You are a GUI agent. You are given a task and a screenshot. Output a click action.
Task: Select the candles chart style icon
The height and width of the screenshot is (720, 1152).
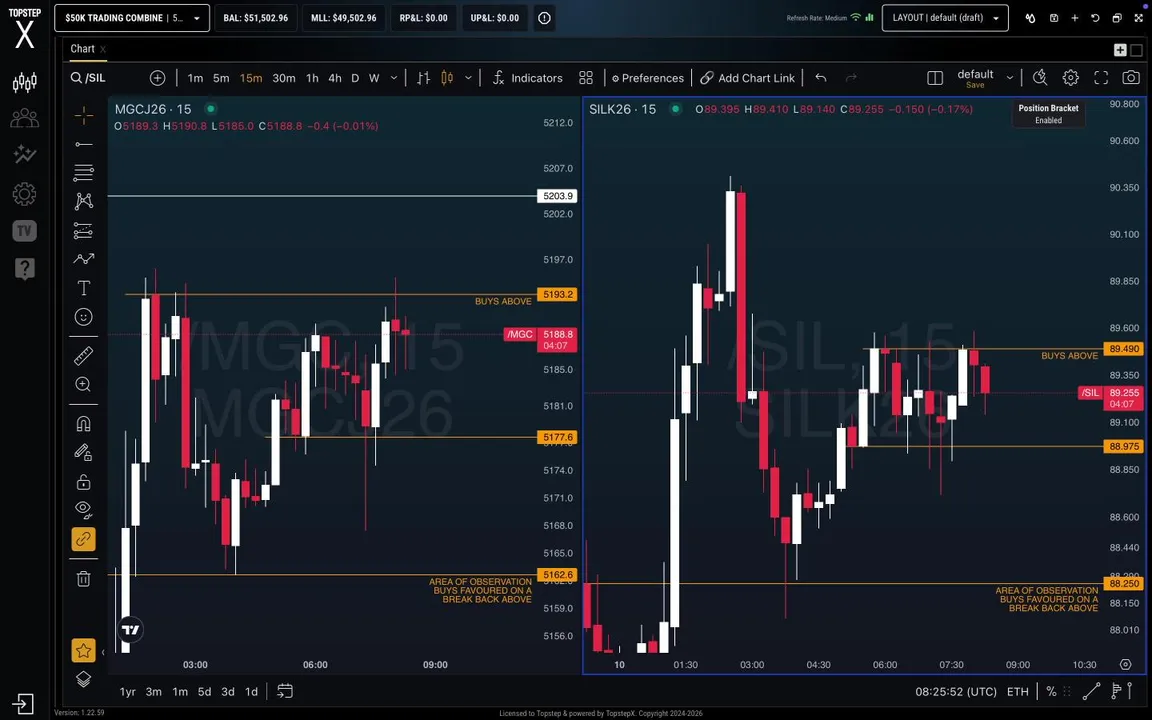coord(447,78)
